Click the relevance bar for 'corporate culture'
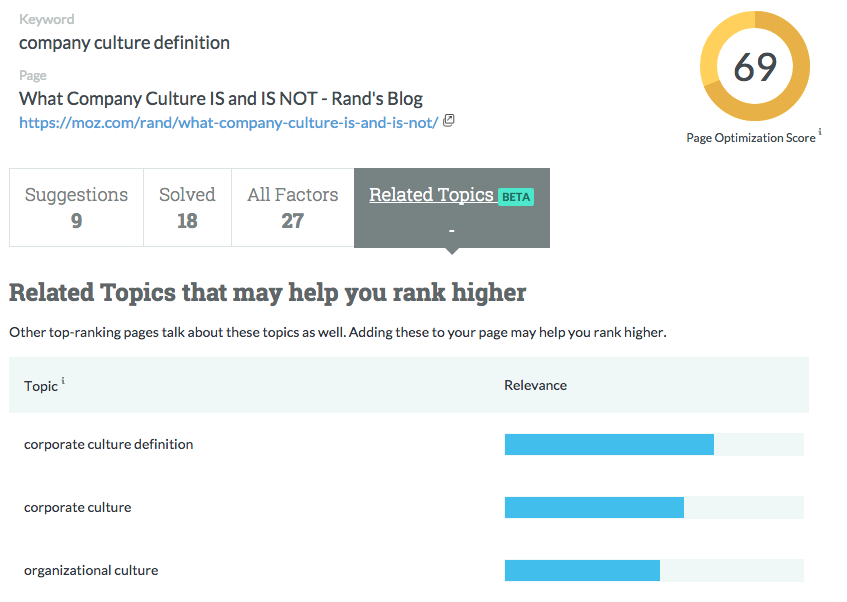Viewport: 847px width, 602px height. click(x=594, y=507)
